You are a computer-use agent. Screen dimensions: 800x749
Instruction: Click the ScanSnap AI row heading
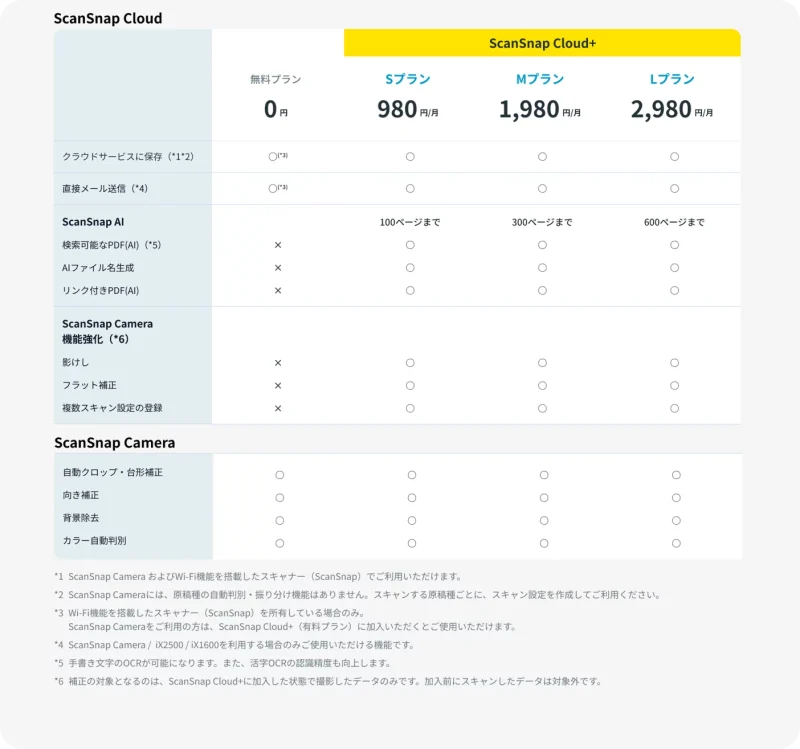click(x=93, y=222)
